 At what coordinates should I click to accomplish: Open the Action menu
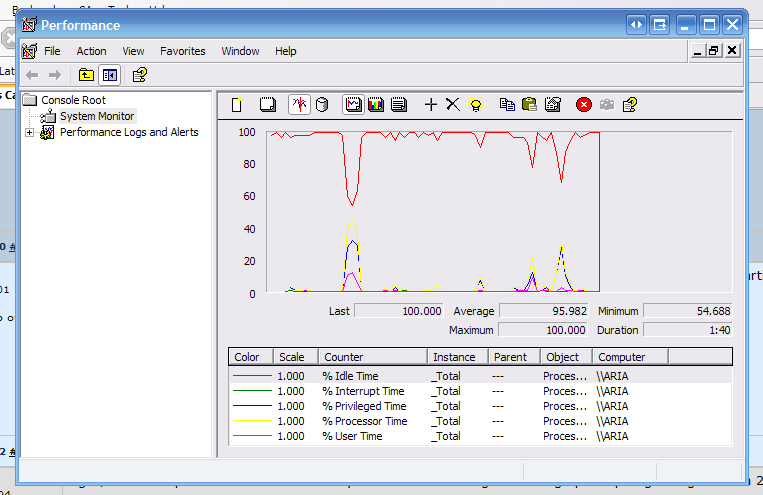[x=91, y=51]
